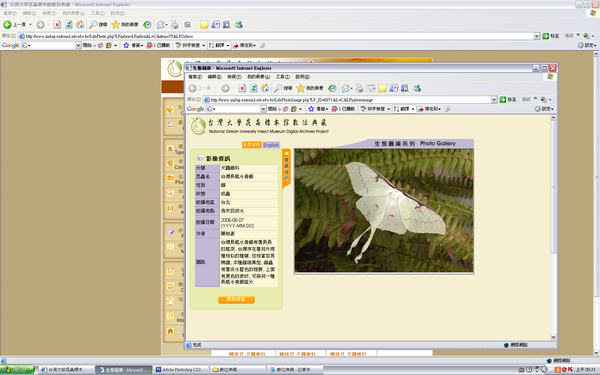Click Print icon in main window toolbar
Image resolution: width=600 pixels, height=375 pixels.
(x=174, y=25)
